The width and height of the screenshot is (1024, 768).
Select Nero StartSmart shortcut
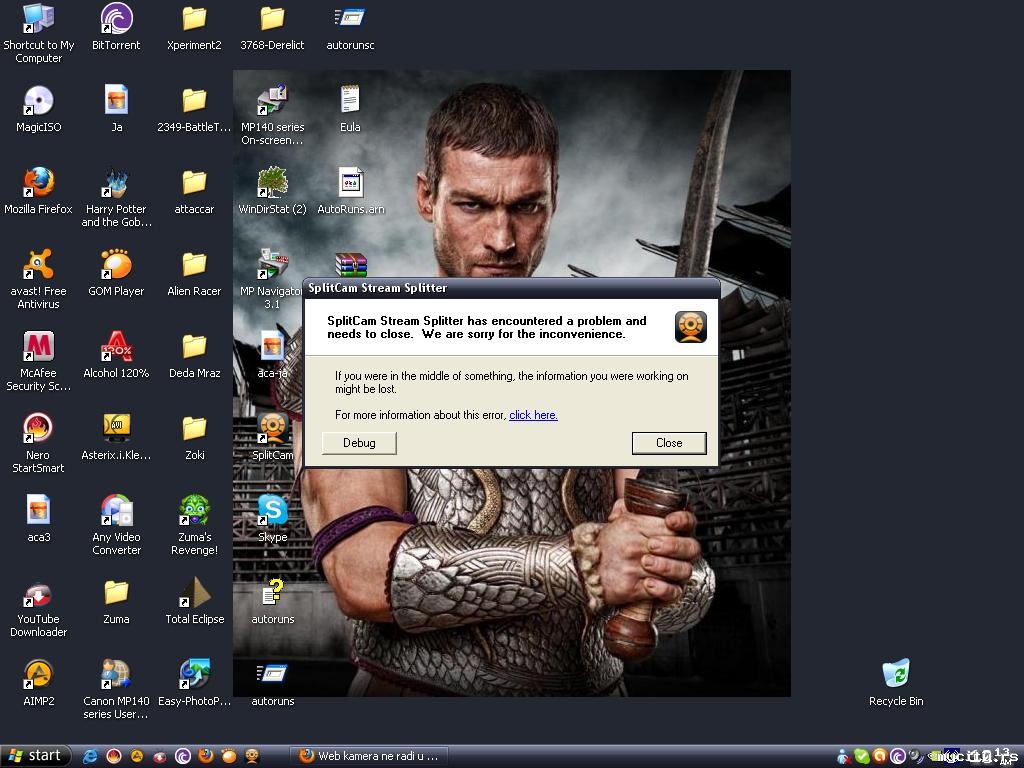[x=39, y=443]
